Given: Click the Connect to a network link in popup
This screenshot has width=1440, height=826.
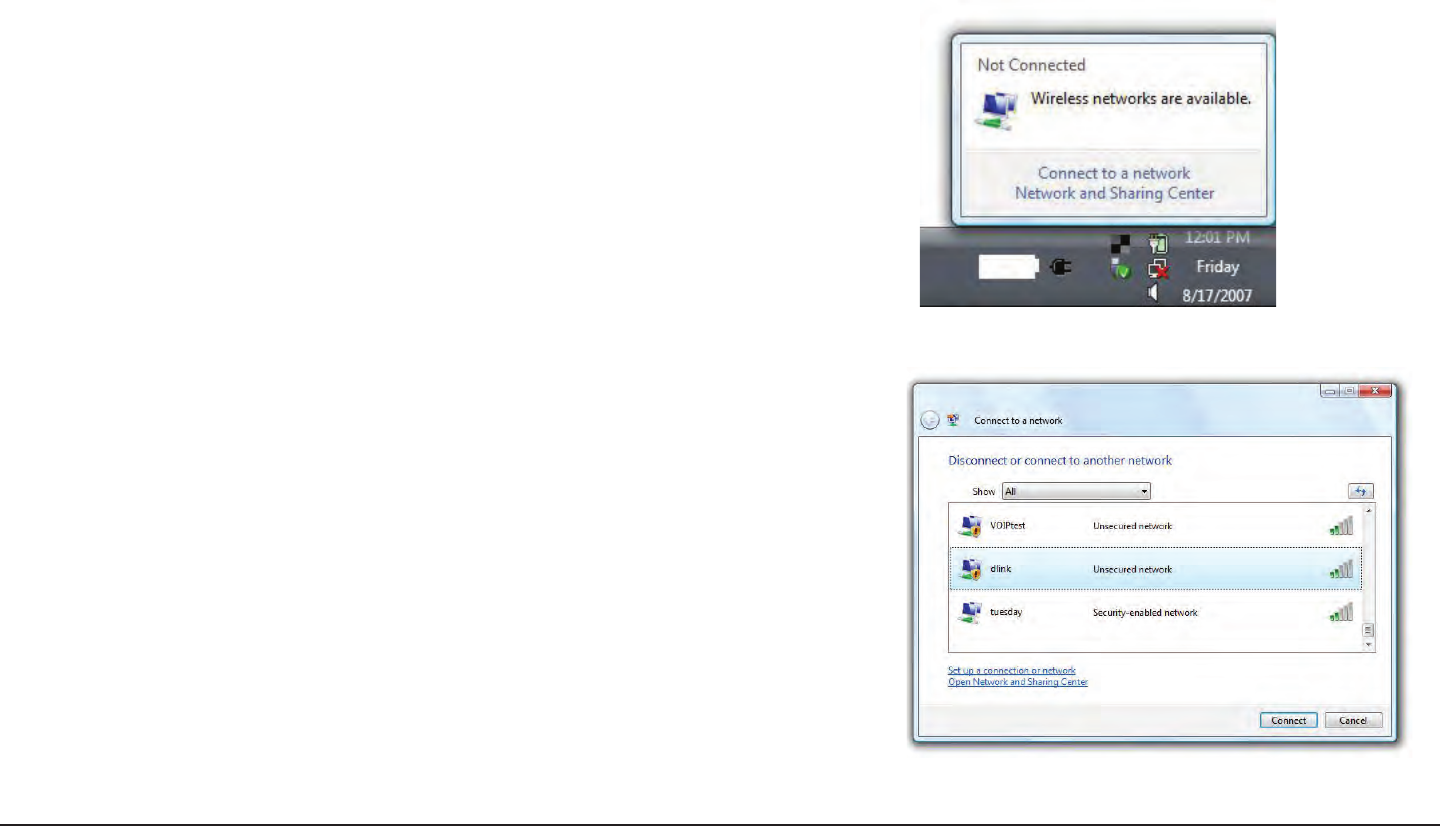Looking at the screenshot, I should (1114, 173).
